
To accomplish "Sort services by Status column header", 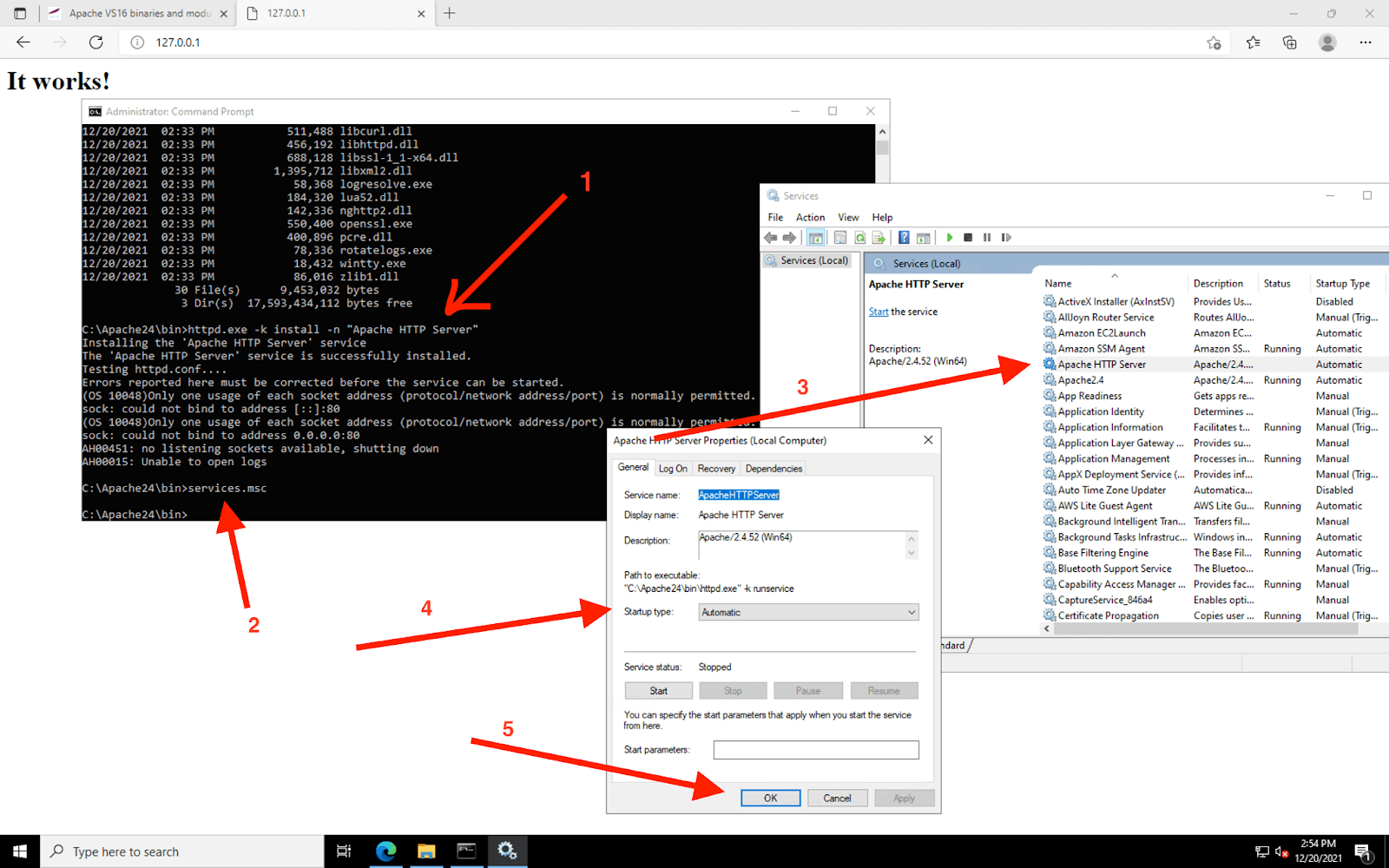I will [1285, 283].
